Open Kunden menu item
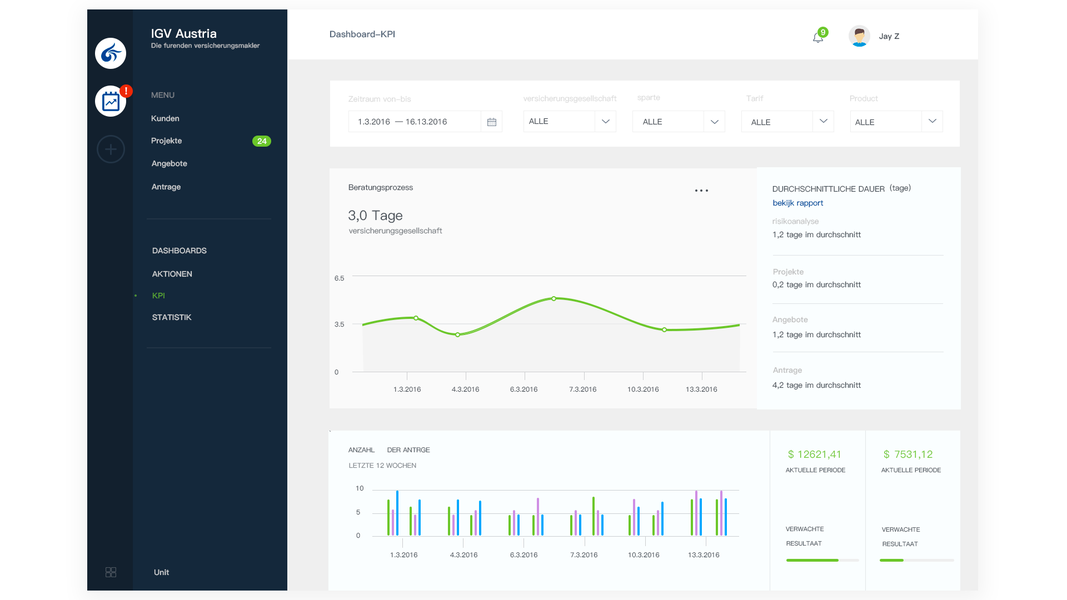The width and height of the screenshot is (1067, 600). point(165,118)
